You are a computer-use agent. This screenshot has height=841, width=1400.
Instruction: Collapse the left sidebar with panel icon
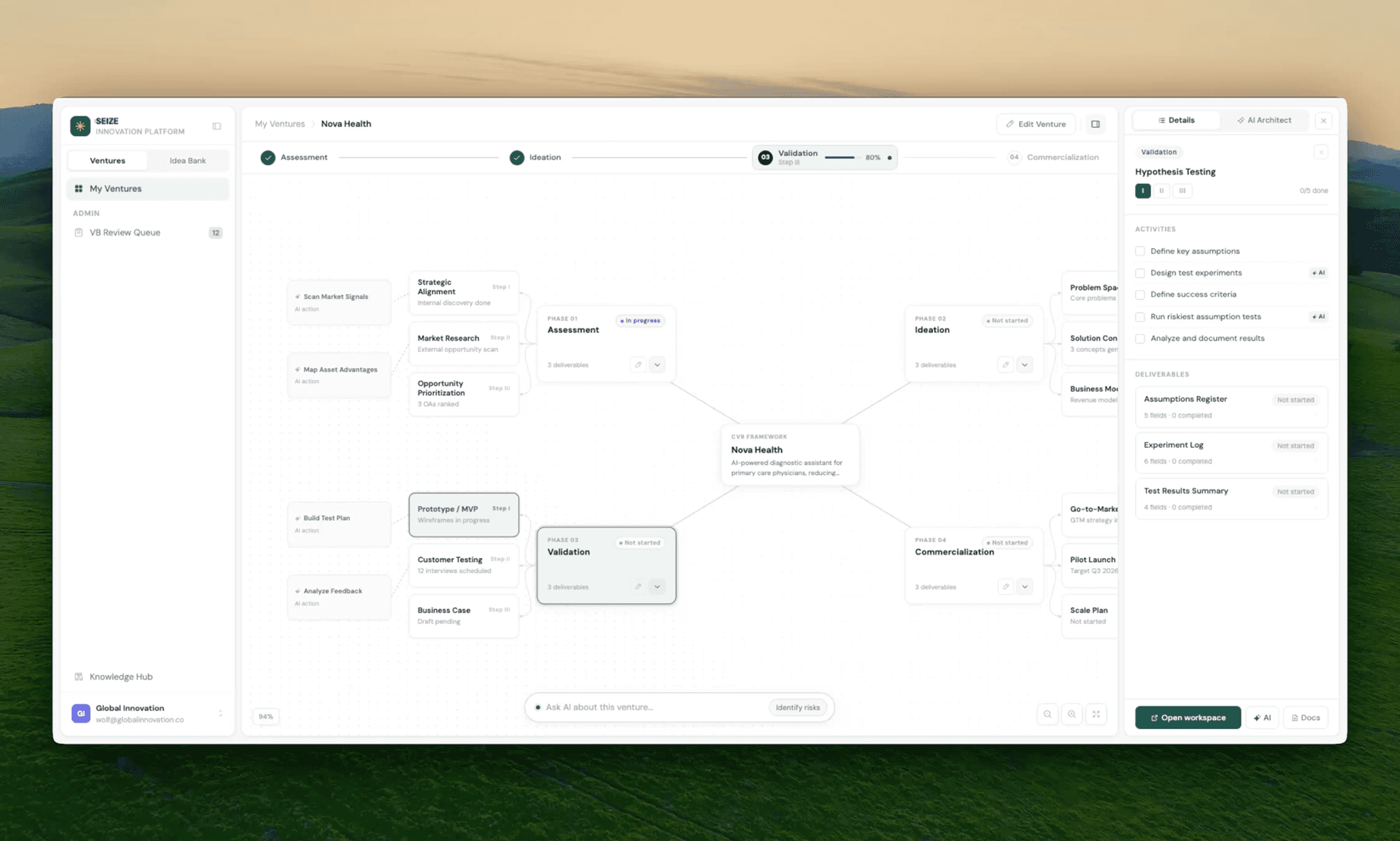[217, 126]
